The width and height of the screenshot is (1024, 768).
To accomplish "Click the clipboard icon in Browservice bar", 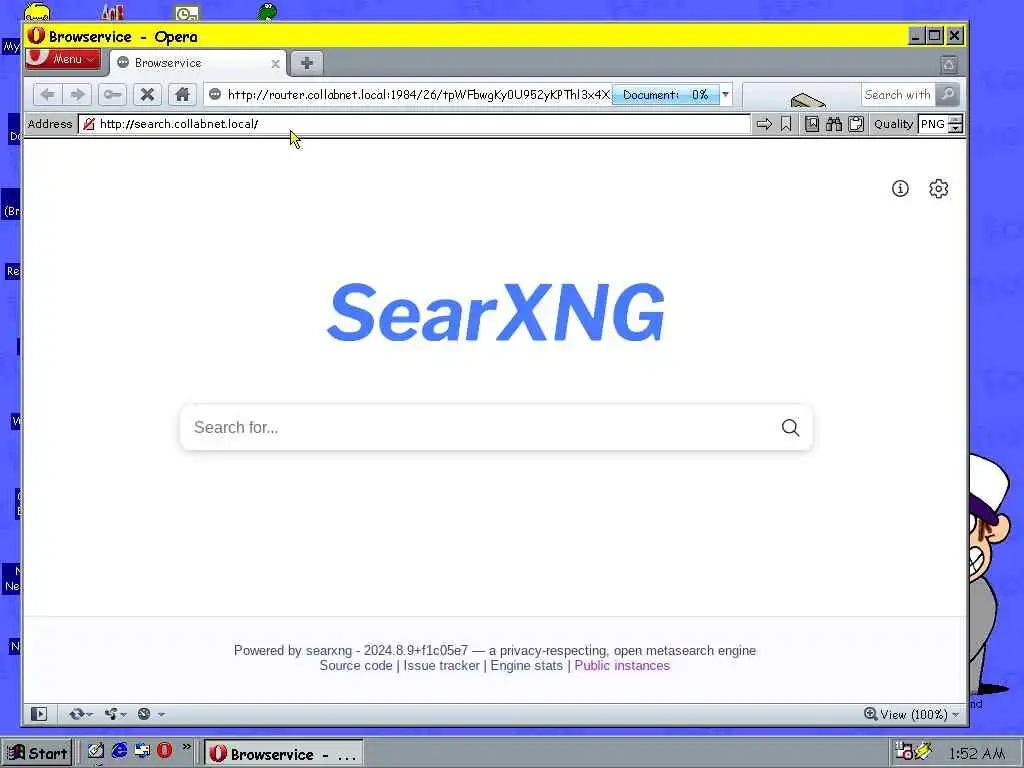I will click(x=856, y=124).
